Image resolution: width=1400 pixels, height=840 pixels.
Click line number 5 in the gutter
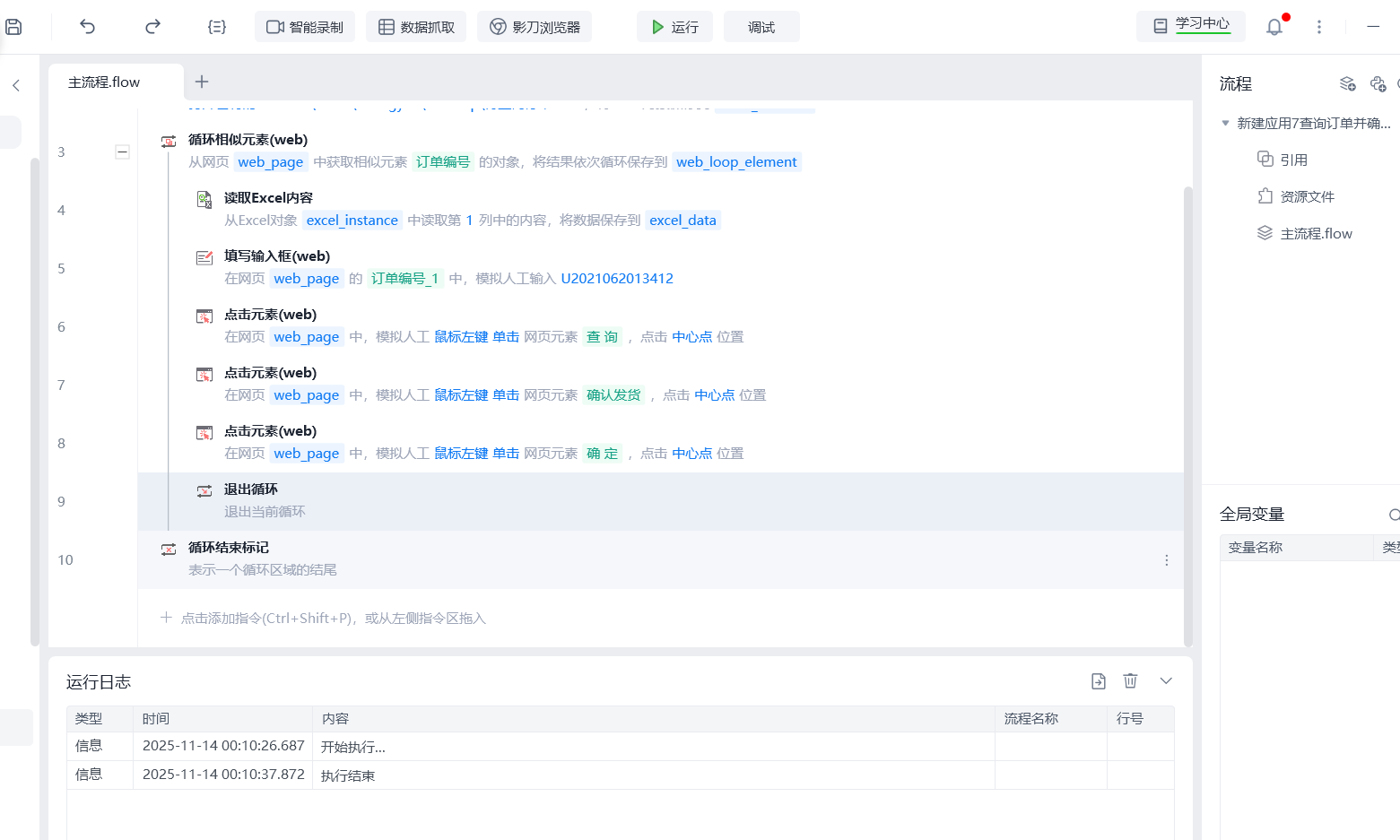click(x=61, y=268)
